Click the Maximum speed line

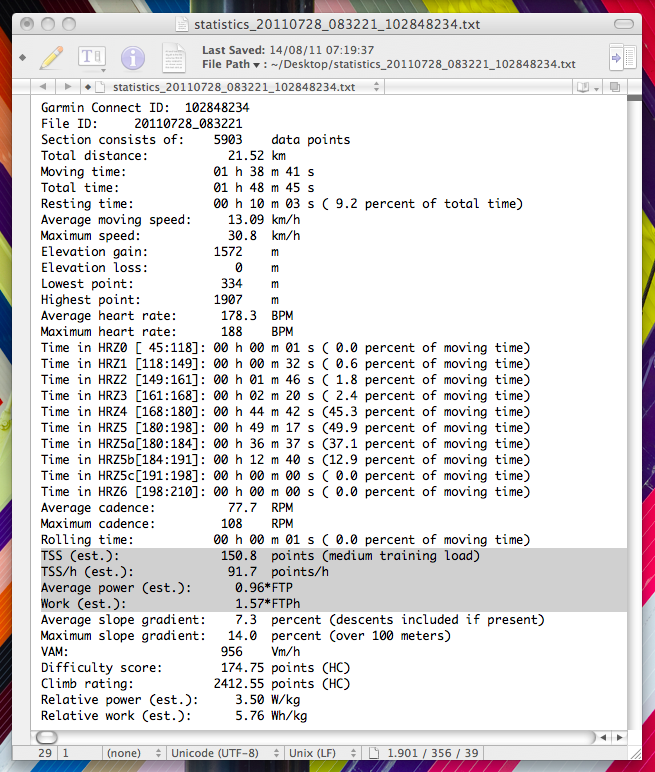point(170,235)
